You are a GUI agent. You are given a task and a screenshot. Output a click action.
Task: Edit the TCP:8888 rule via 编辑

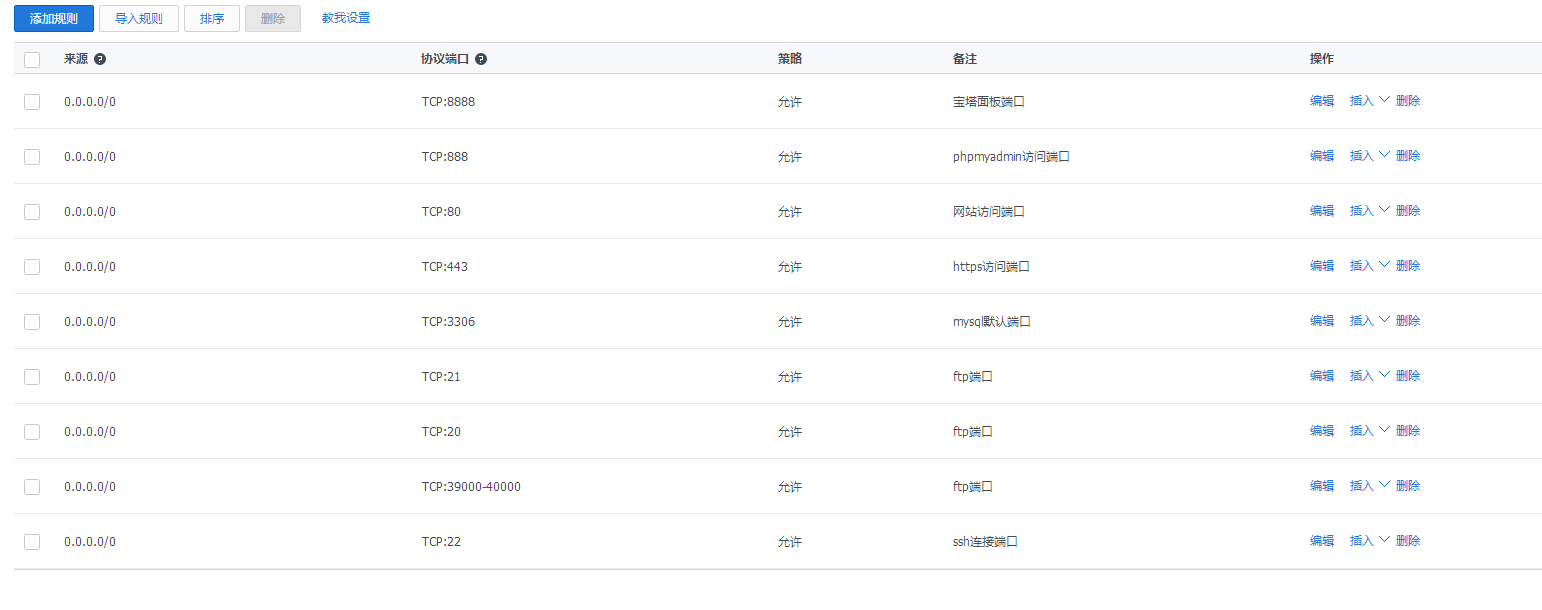1322,101
